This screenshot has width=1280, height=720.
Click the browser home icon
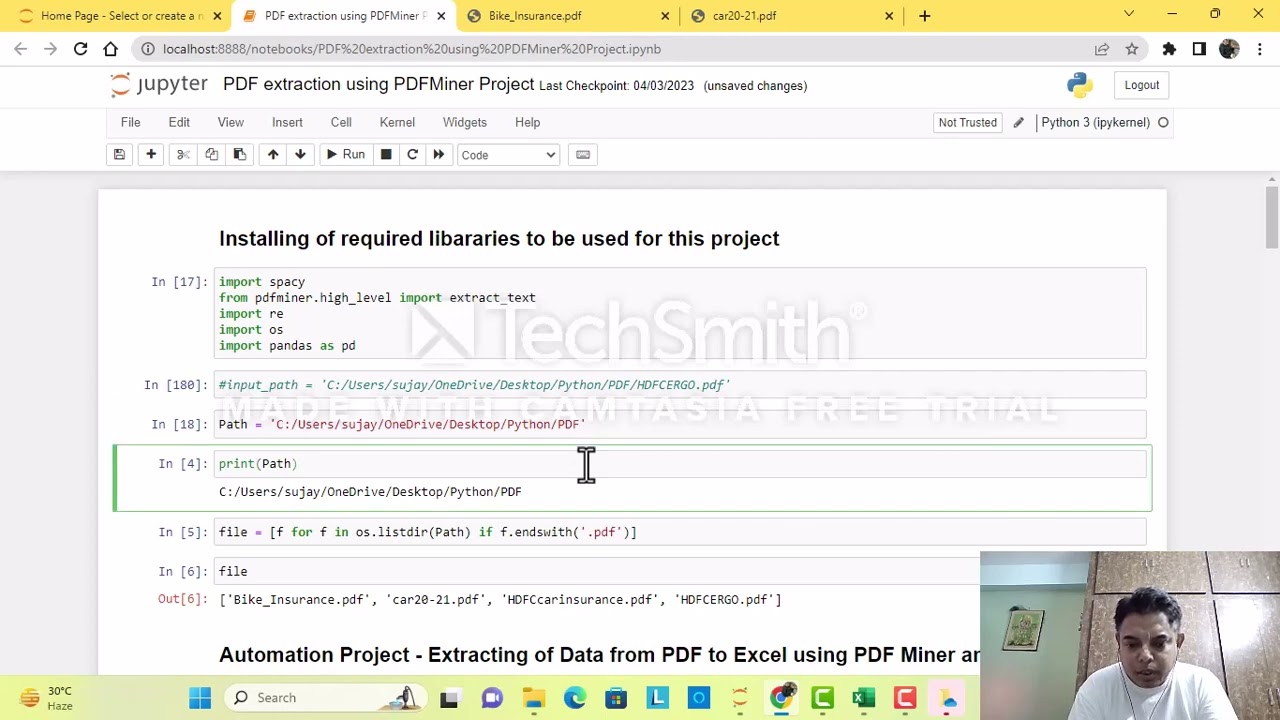pyautogui.click(x=110, y=49)
